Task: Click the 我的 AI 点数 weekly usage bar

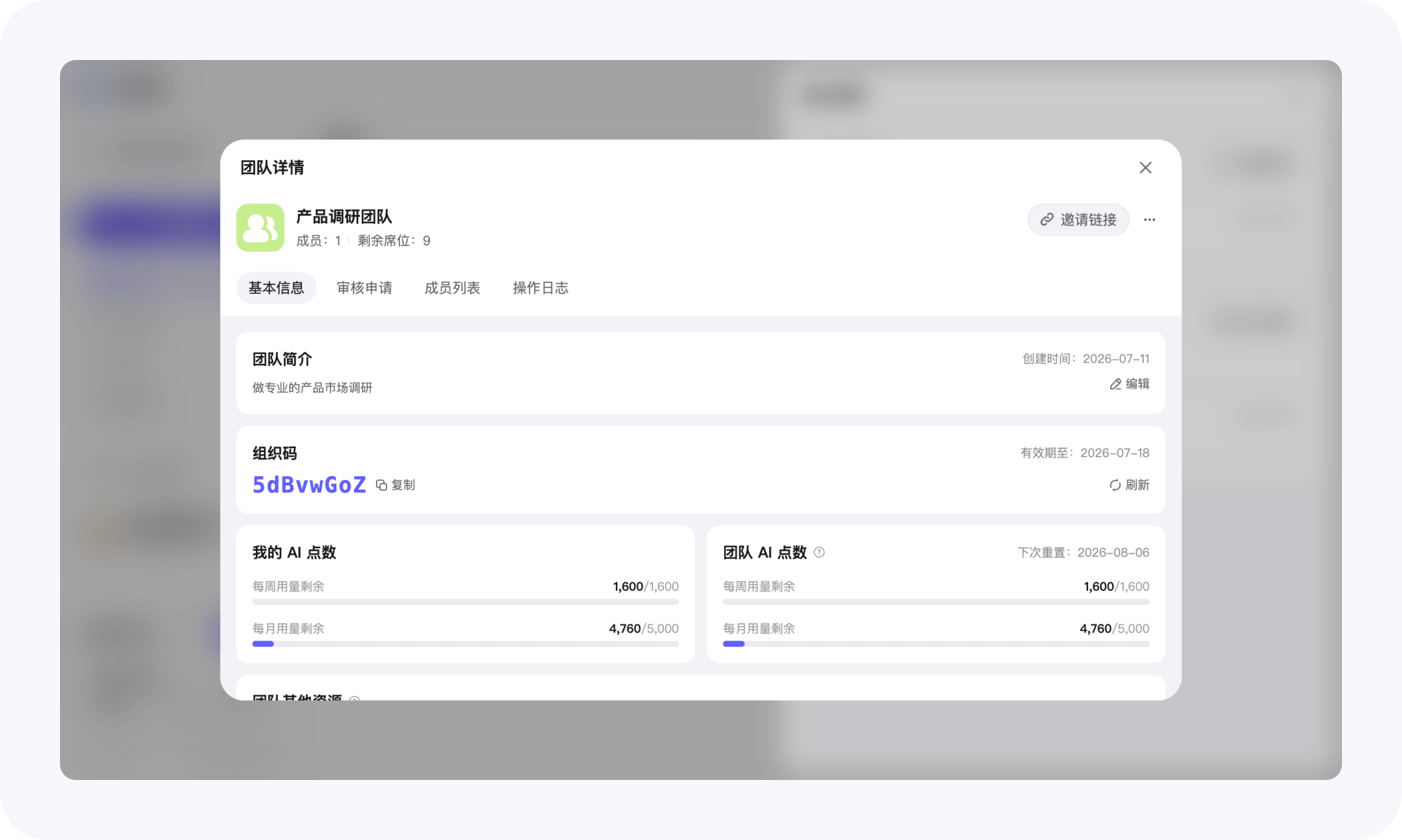Action: click(x=465, y=602)
